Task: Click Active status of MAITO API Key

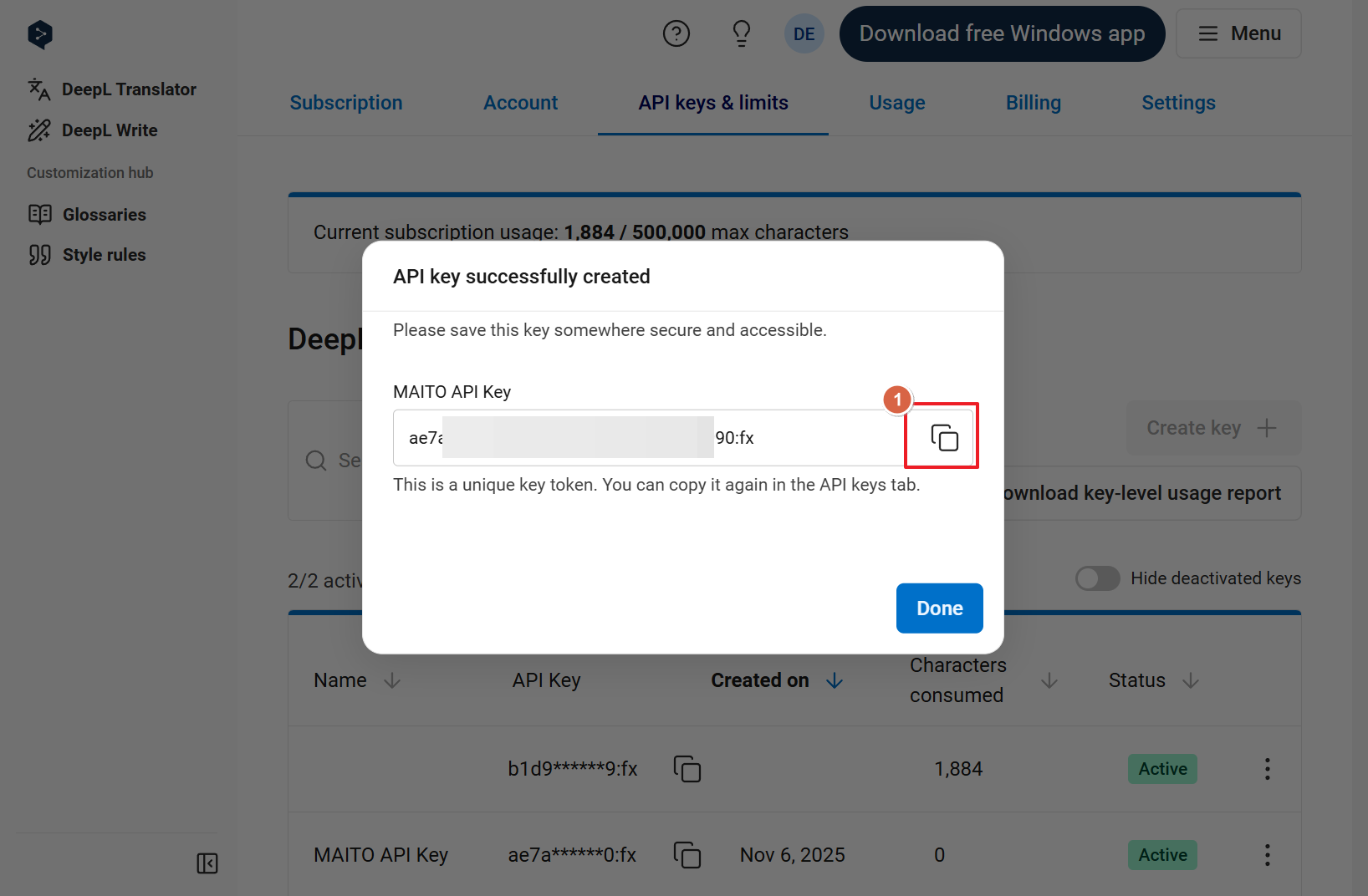Action: pyautogui.click(x=1162, y=855)
